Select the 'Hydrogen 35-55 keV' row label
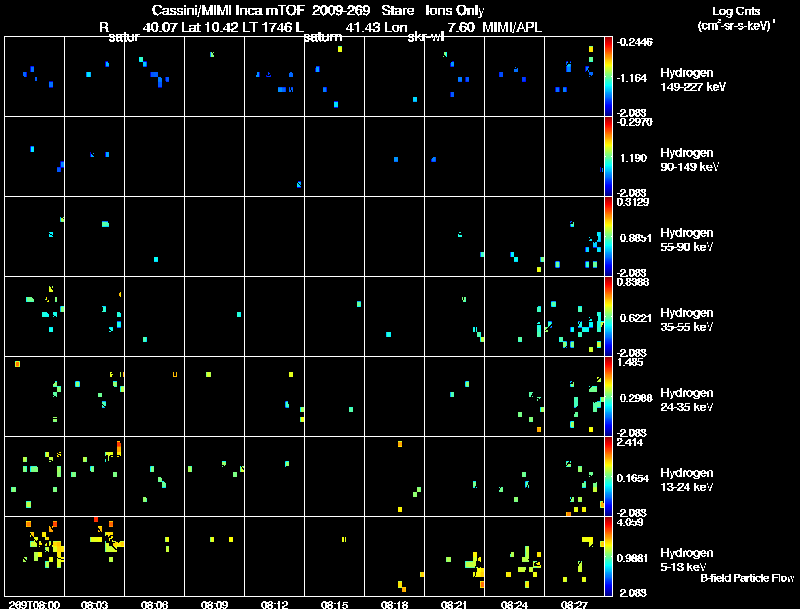Image resolution: width=800 pixels, height=609 pixels. pyautogui.click(x=686, y=320)
